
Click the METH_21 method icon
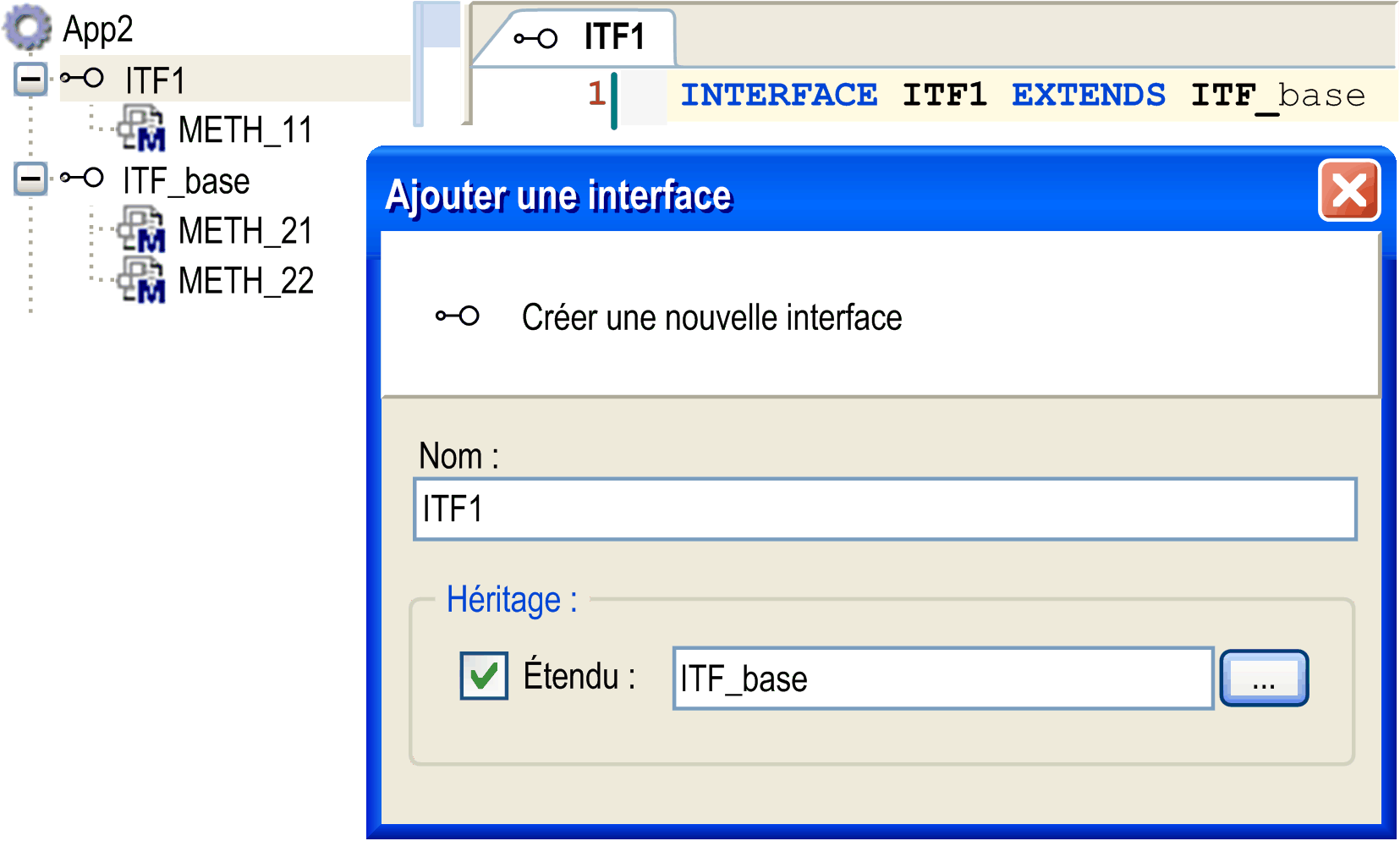tap(141, 229)
